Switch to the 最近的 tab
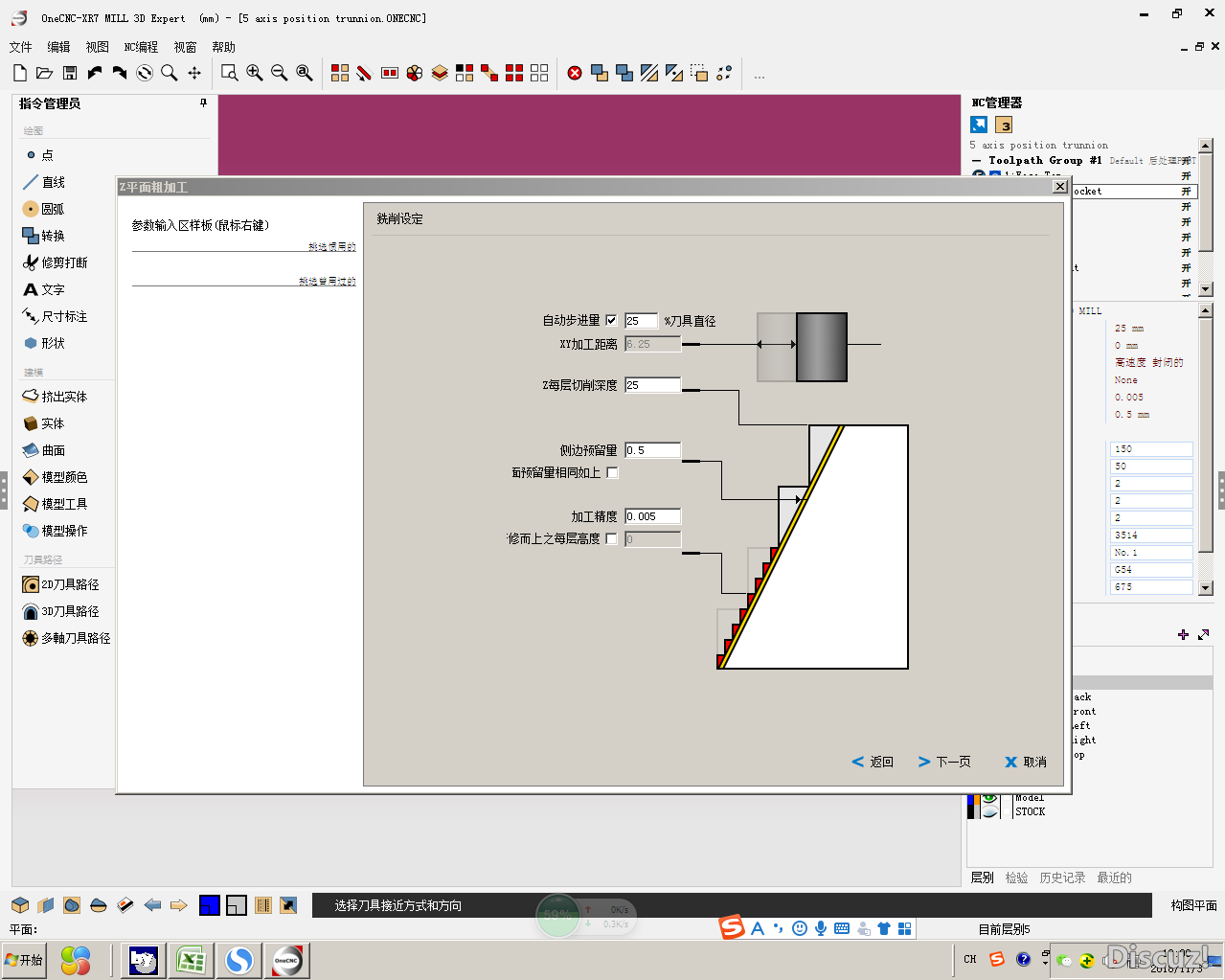 pyautogui.click(x=1114, y=877)
